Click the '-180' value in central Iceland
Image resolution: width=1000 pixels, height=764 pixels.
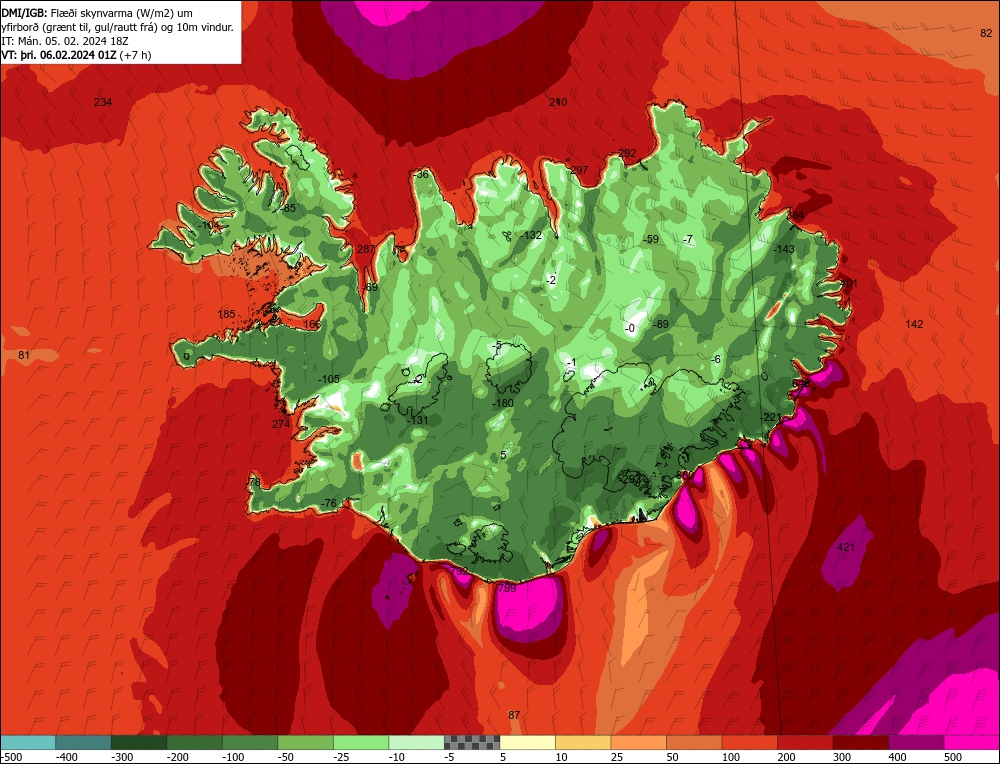pyautogui.click(x=503, y=403)
